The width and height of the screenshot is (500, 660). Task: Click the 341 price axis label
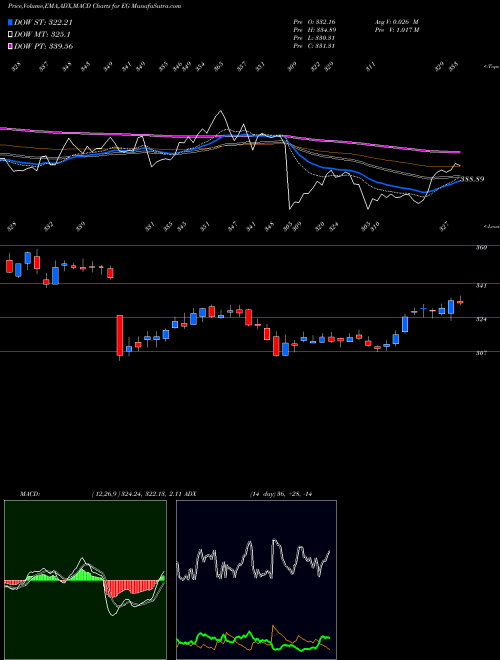tap(481, 286)
